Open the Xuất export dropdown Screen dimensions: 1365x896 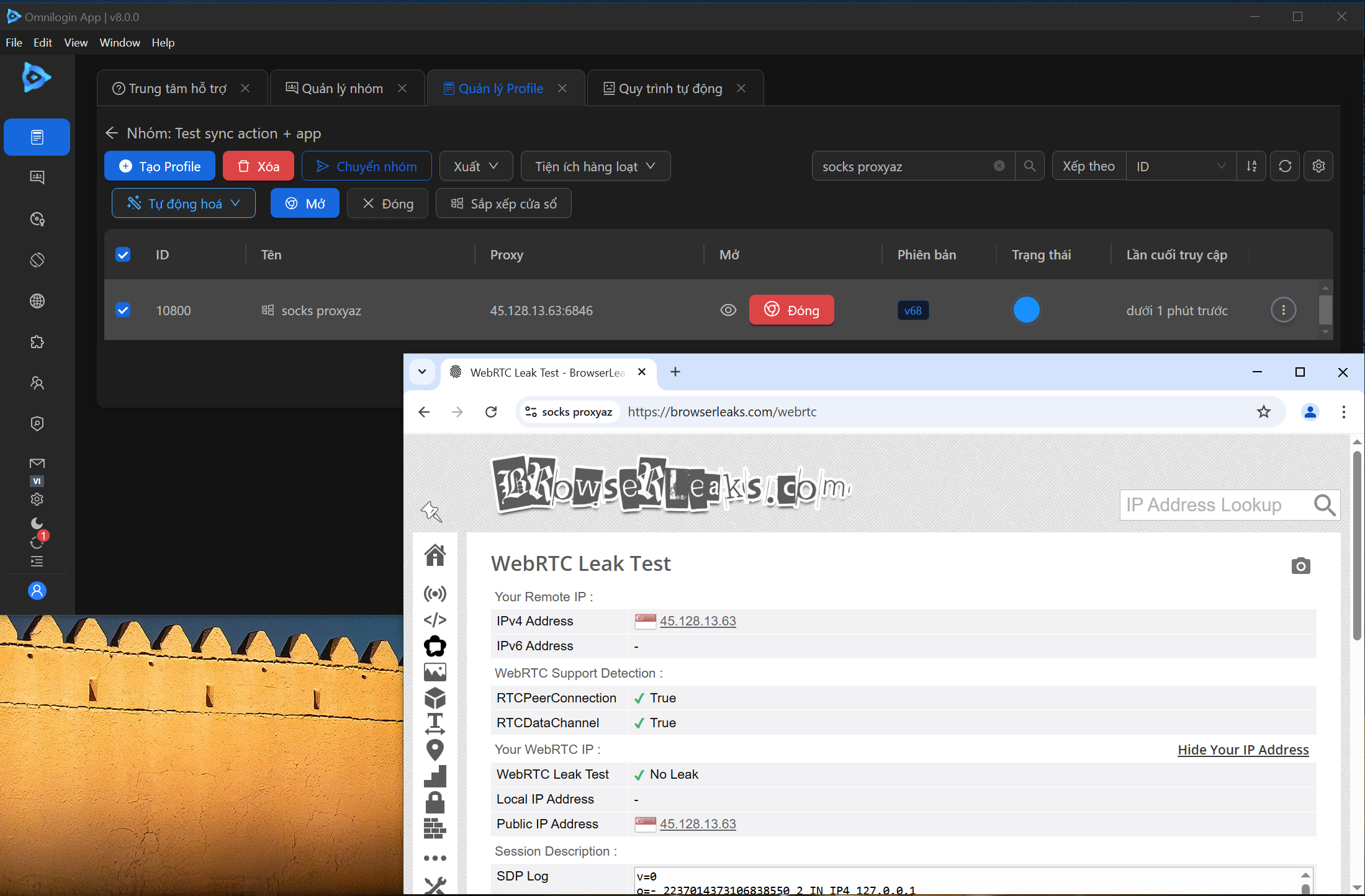pyautogui.click(x=475, y=166)
